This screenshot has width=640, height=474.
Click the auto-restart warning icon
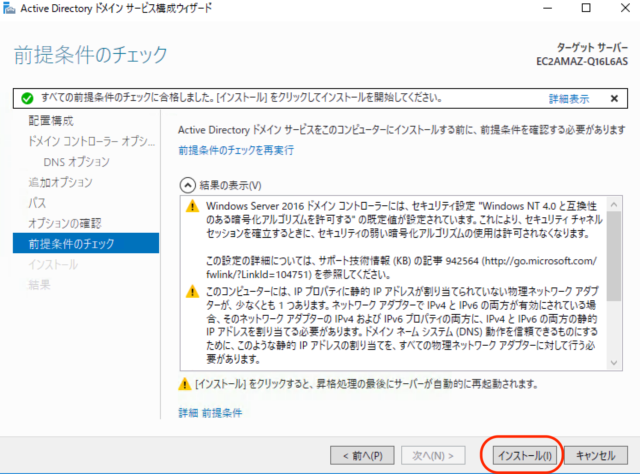(x=184, y=384)
